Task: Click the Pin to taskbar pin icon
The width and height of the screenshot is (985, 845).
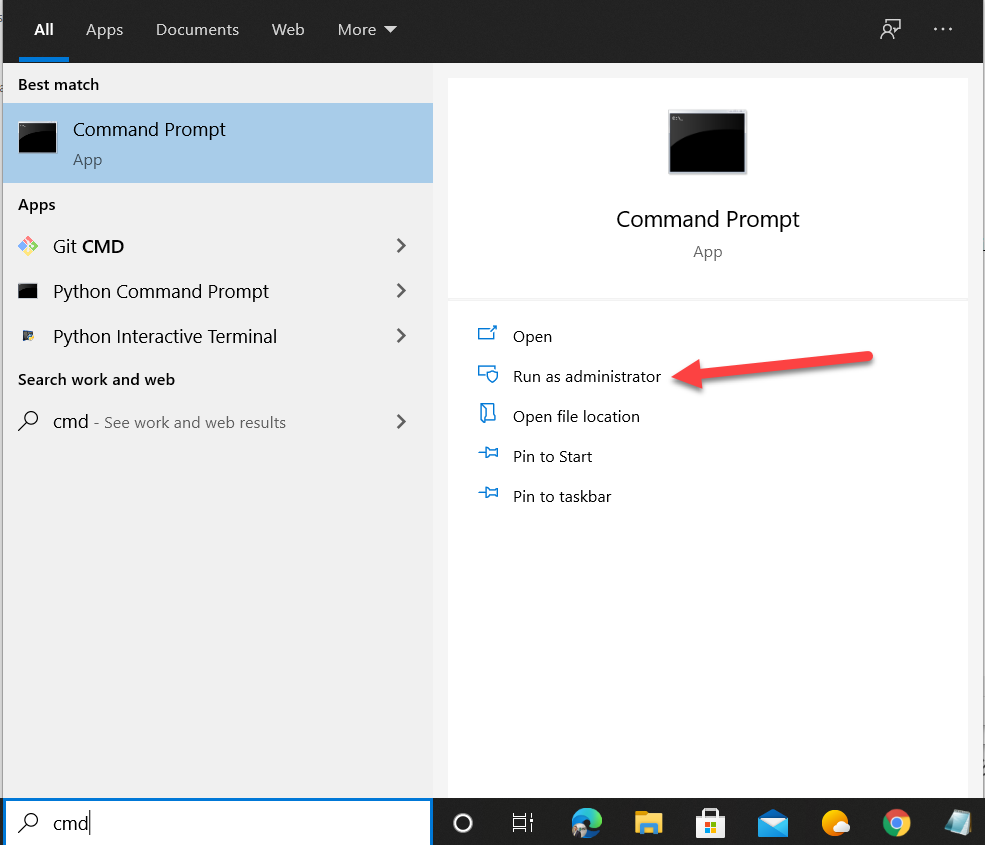Action: pos(488,493)
